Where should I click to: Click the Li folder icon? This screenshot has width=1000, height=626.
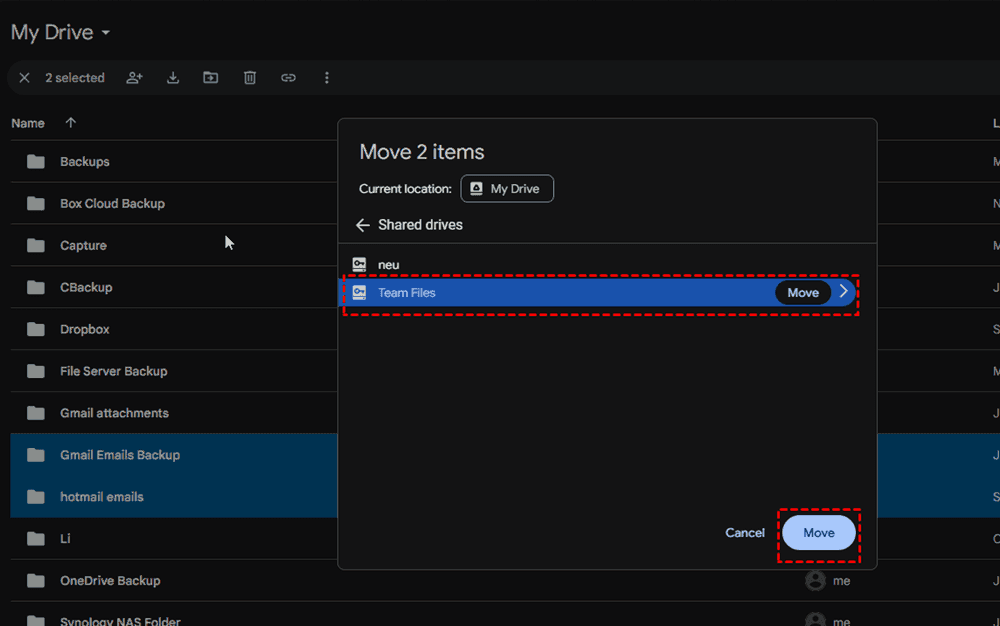pos(36,539)
